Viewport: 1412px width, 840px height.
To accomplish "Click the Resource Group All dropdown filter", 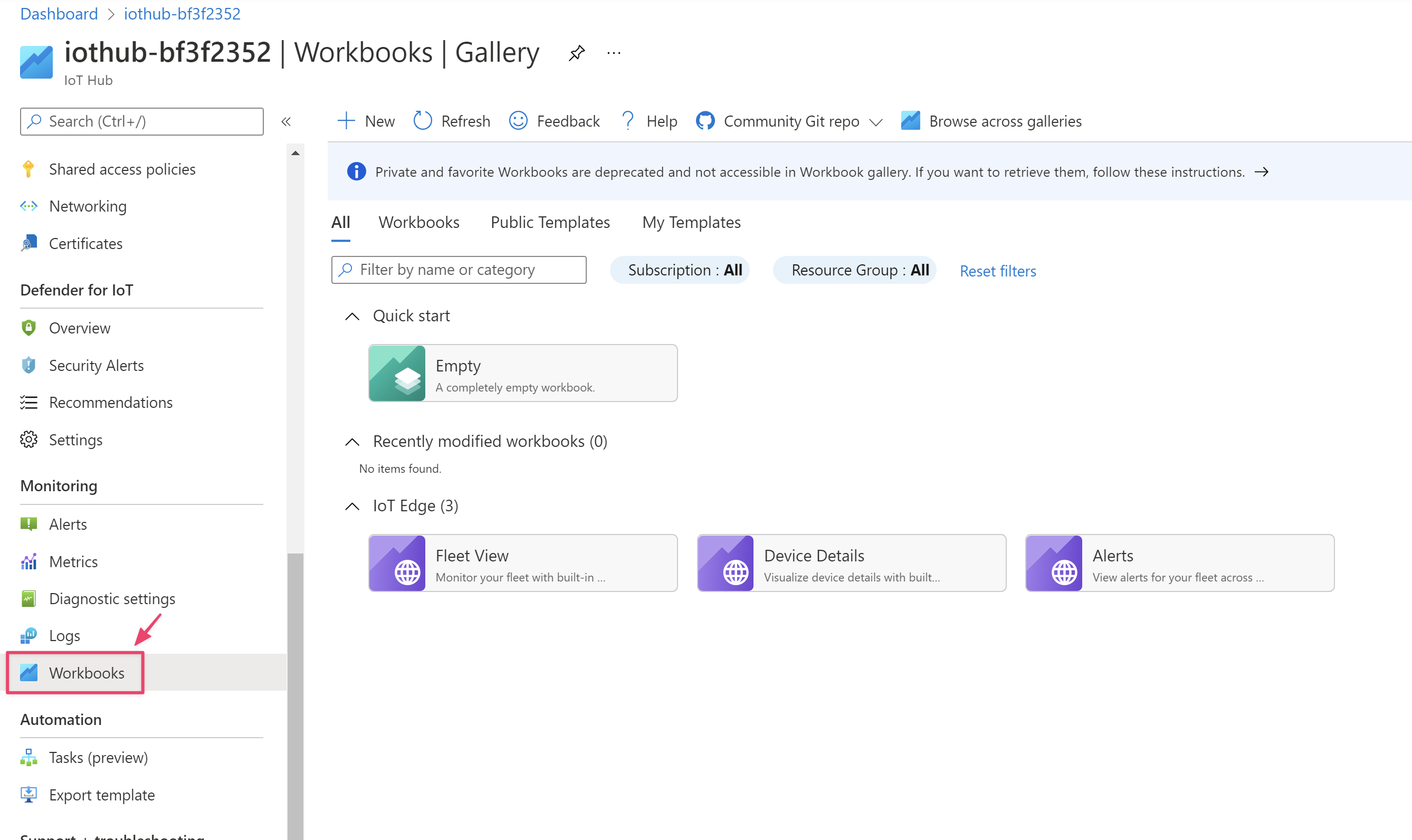I will click(857, 270).
